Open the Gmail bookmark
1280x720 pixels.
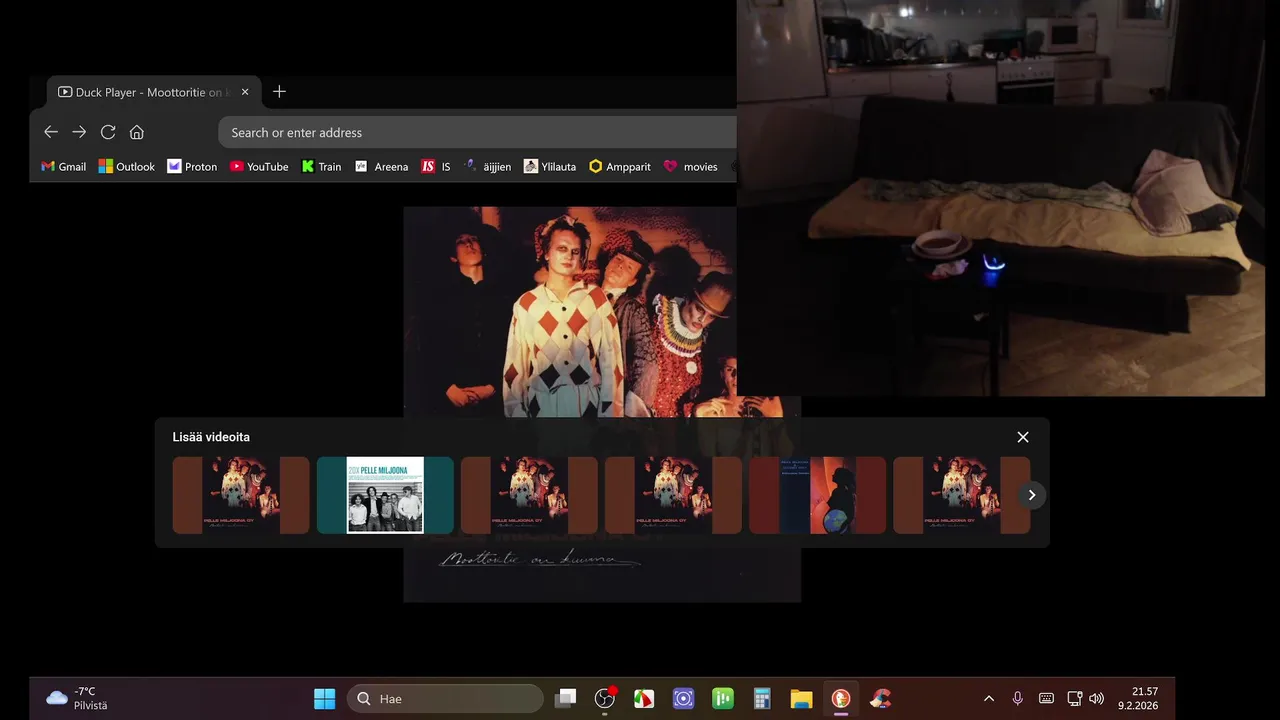(x=63, y=167)
